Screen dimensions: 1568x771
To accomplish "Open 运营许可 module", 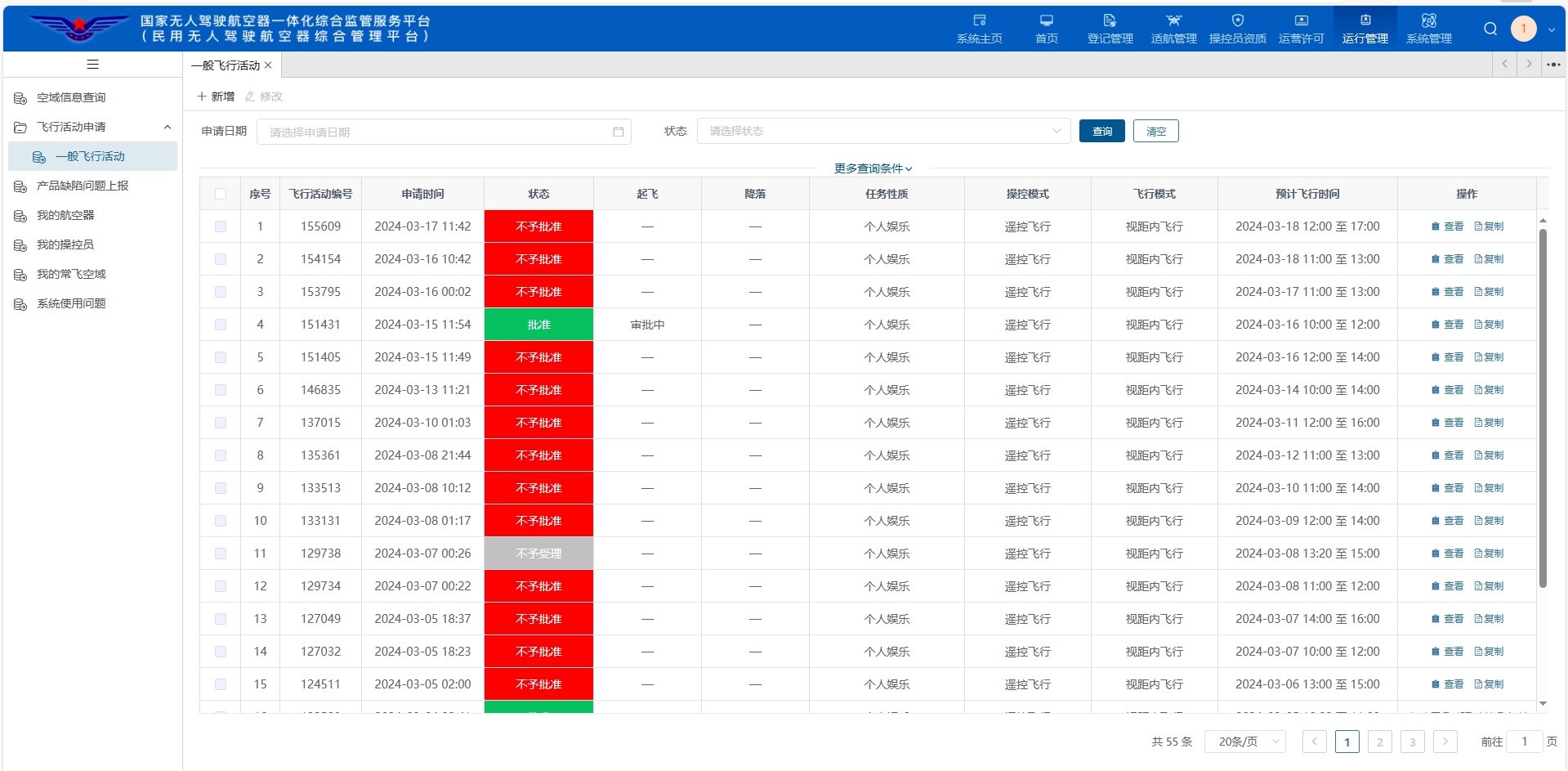I will click(x=1301, y=29).
